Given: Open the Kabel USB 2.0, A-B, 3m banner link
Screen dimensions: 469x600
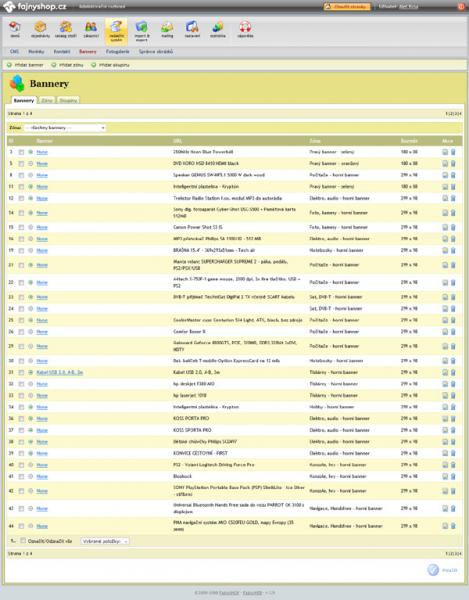Looking at the screenshot, I should pyautogui.click(x=60, y=372).
